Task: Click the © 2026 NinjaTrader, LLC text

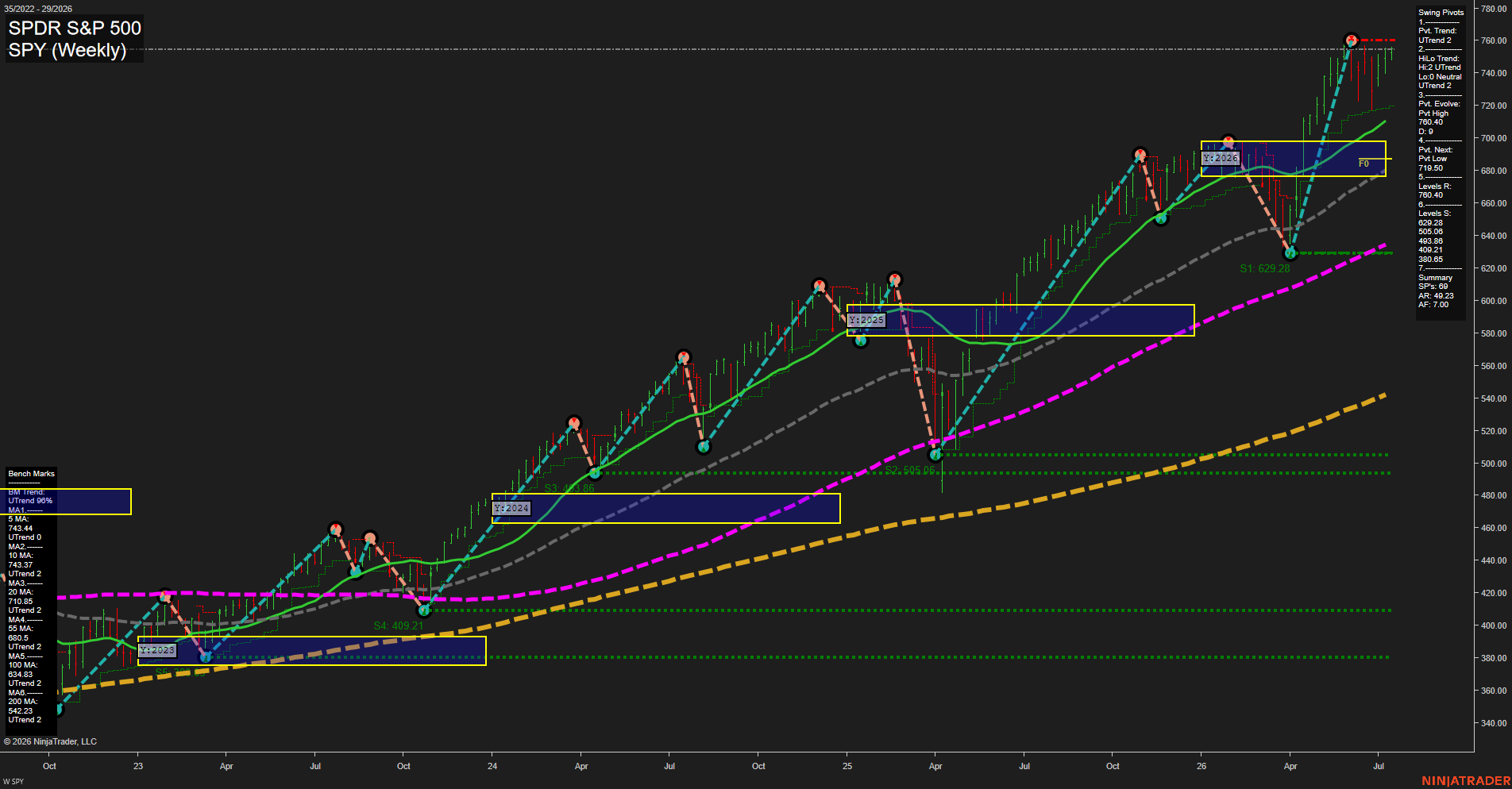Action: pos(50,741)
